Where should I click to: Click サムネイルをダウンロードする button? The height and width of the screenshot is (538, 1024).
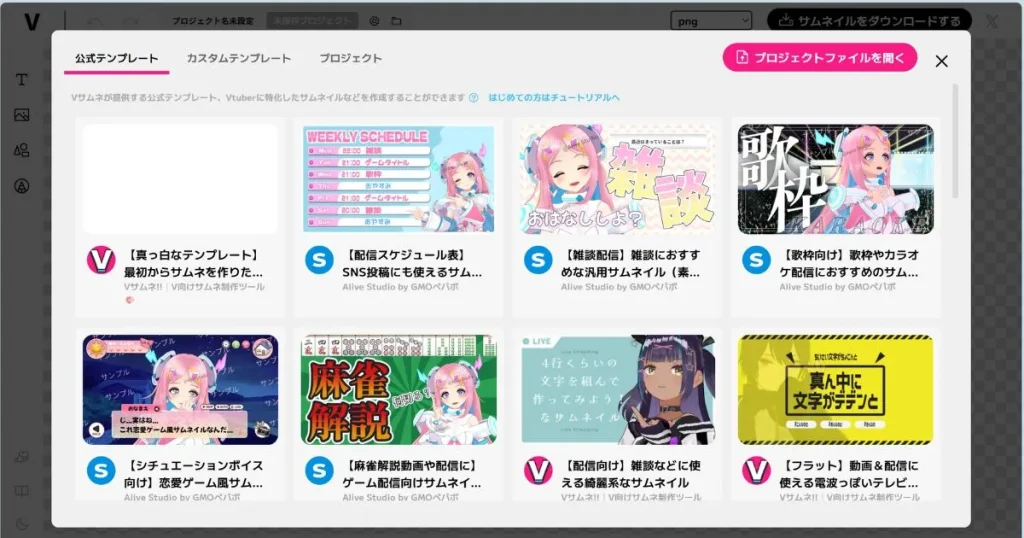pos(869,21)
